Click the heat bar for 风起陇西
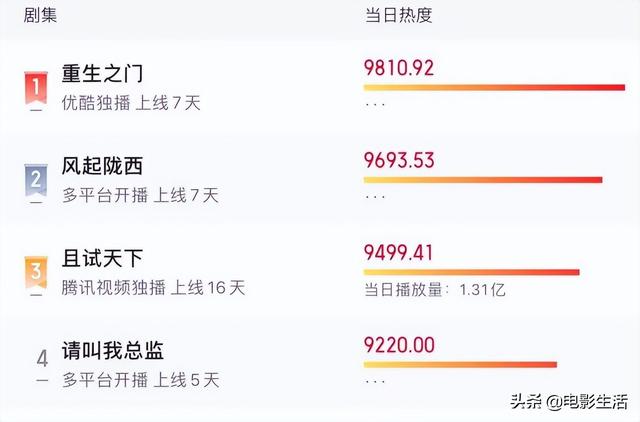This screenshot has width=640, height=422. (x=482, y=180)
